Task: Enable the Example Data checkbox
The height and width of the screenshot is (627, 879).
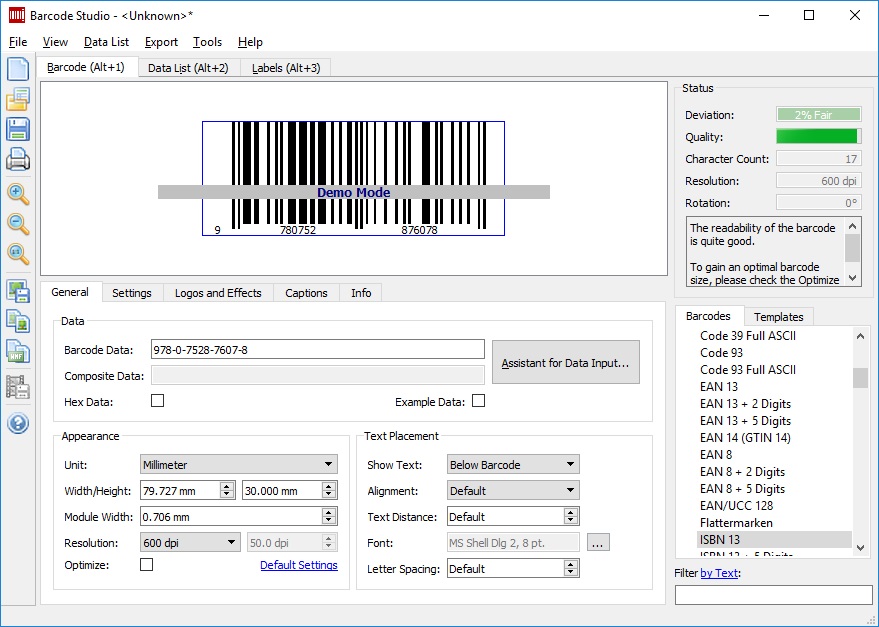Action: click(478, 399)
